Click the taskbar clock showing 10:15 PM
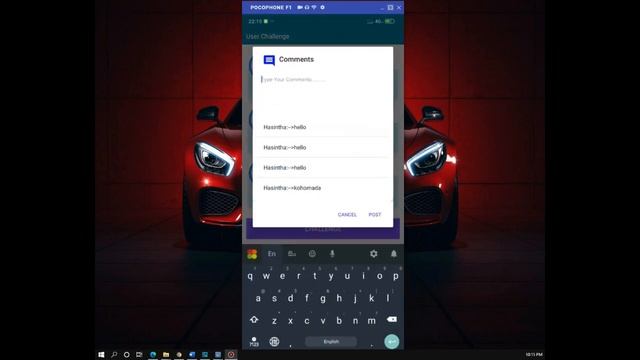The width and height of the screenshot is (640, 360). click(x=534, y=354)
